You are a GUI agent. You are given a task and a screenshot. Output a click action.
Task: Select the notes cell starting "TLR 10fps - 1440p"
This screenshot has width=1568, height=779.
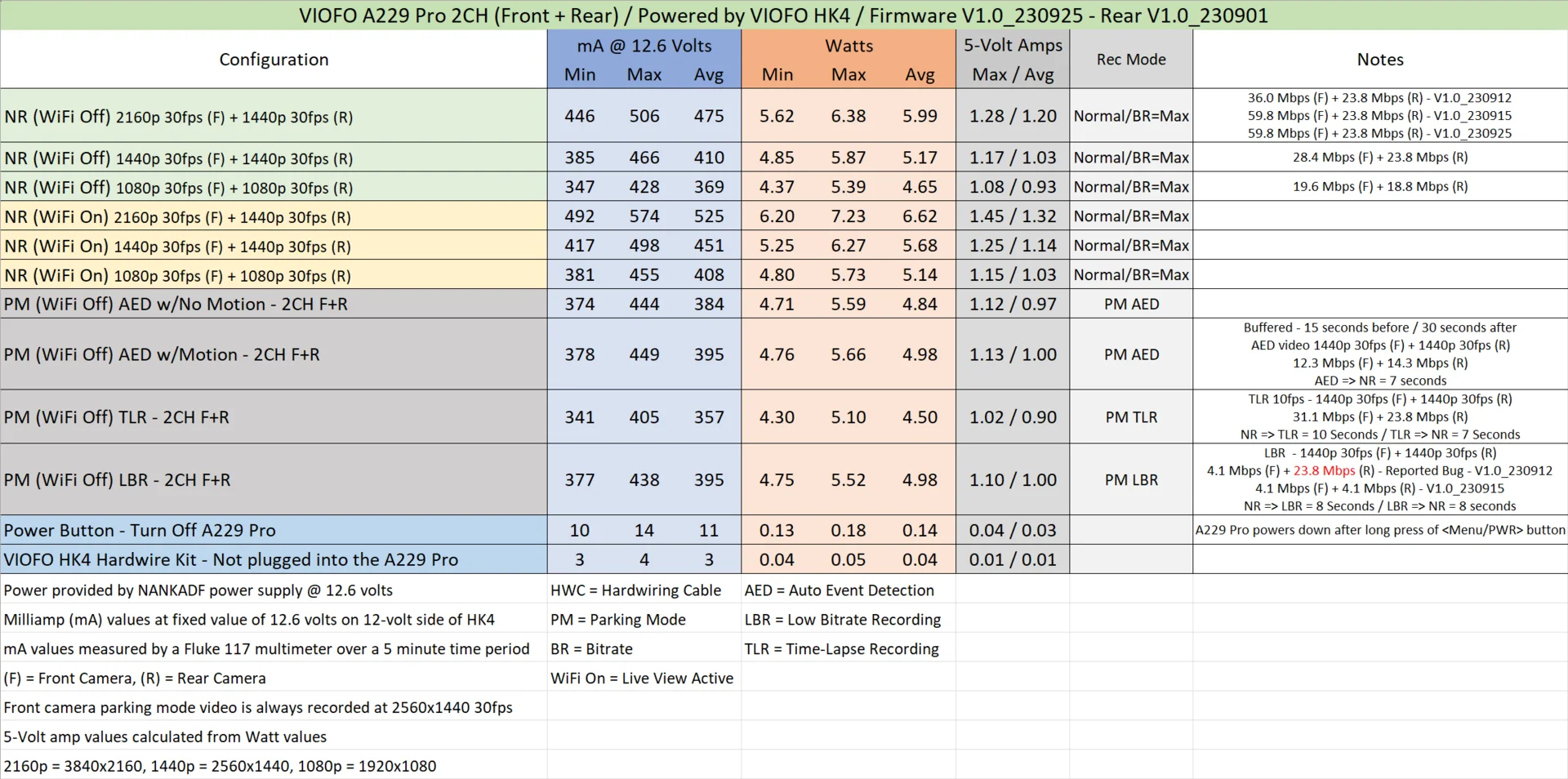pos(1380,417)
